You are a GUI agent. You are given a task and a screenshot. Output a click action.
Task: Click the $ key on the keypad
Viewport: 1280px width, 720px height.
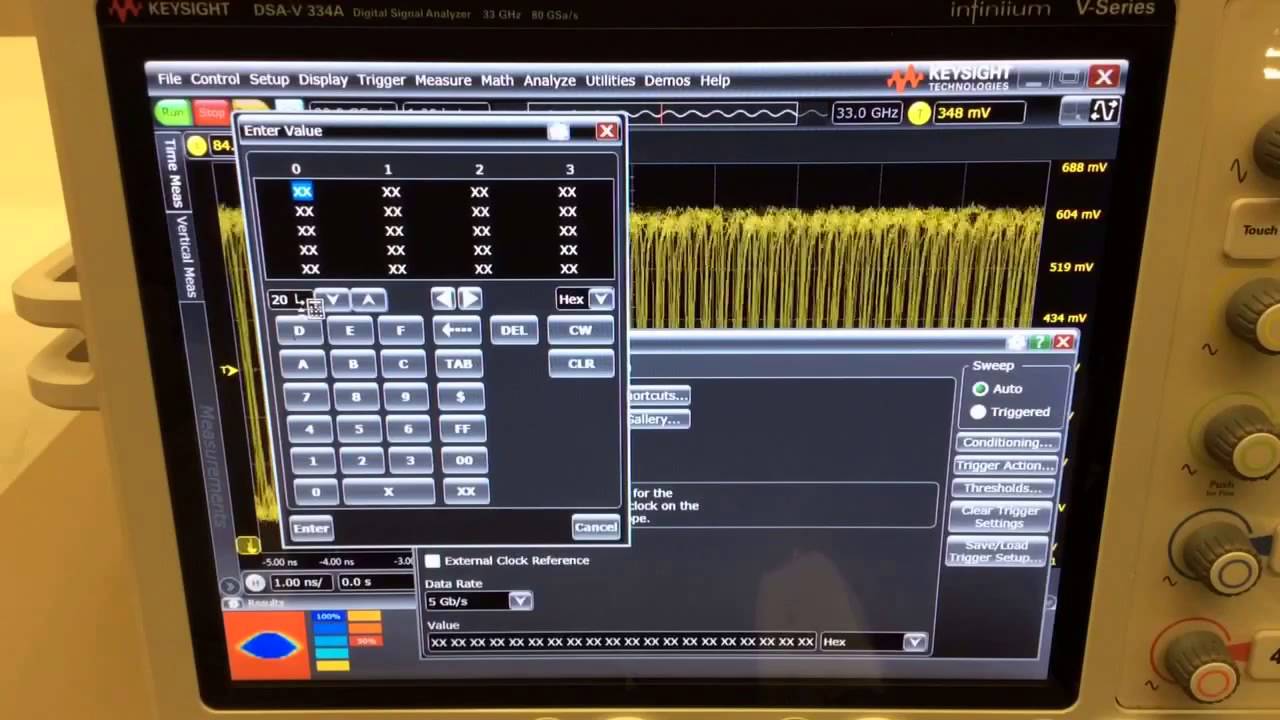tap(460, 397)
